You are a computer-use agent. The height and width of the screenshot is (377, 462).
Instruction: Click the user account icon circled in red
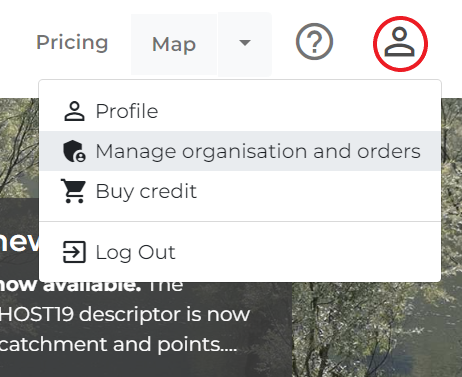coord(400,43)
